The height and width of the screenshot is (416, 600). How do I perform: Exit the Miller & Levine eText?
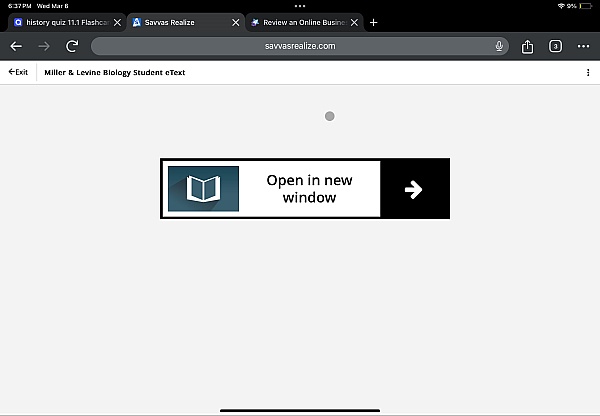18,72
